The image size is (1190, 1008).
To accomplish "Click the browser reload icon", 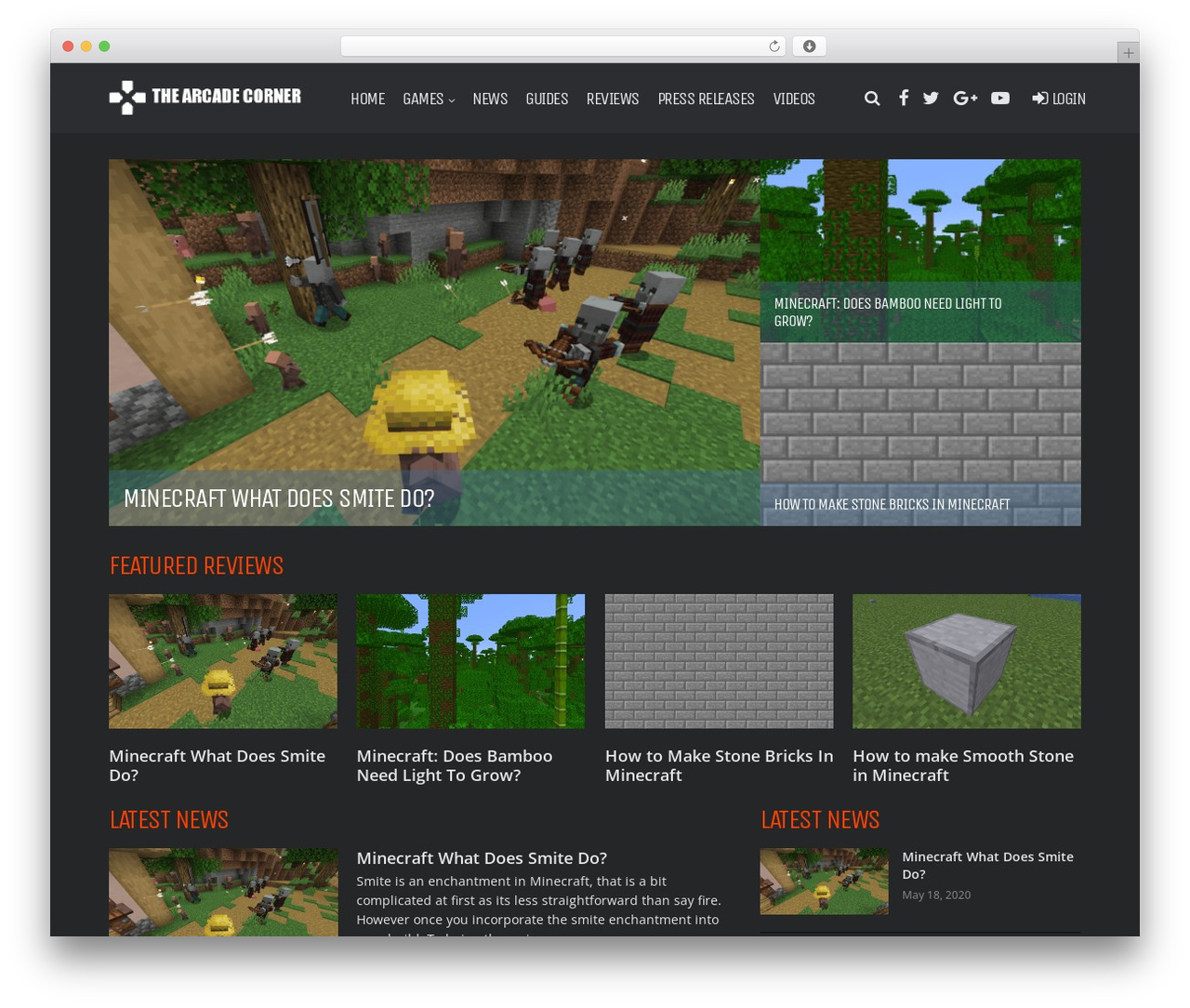I will point(774,46).
